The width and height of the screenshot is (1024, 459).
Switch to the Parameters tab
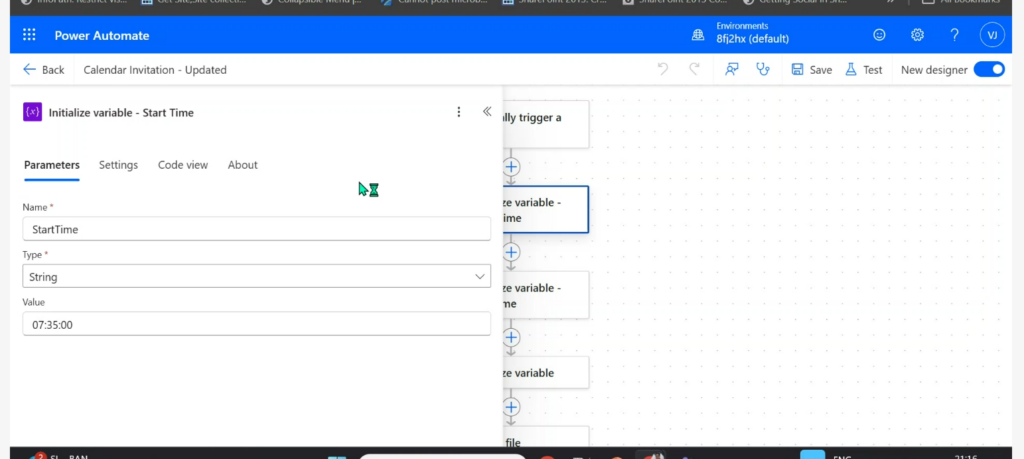point(52,165)
